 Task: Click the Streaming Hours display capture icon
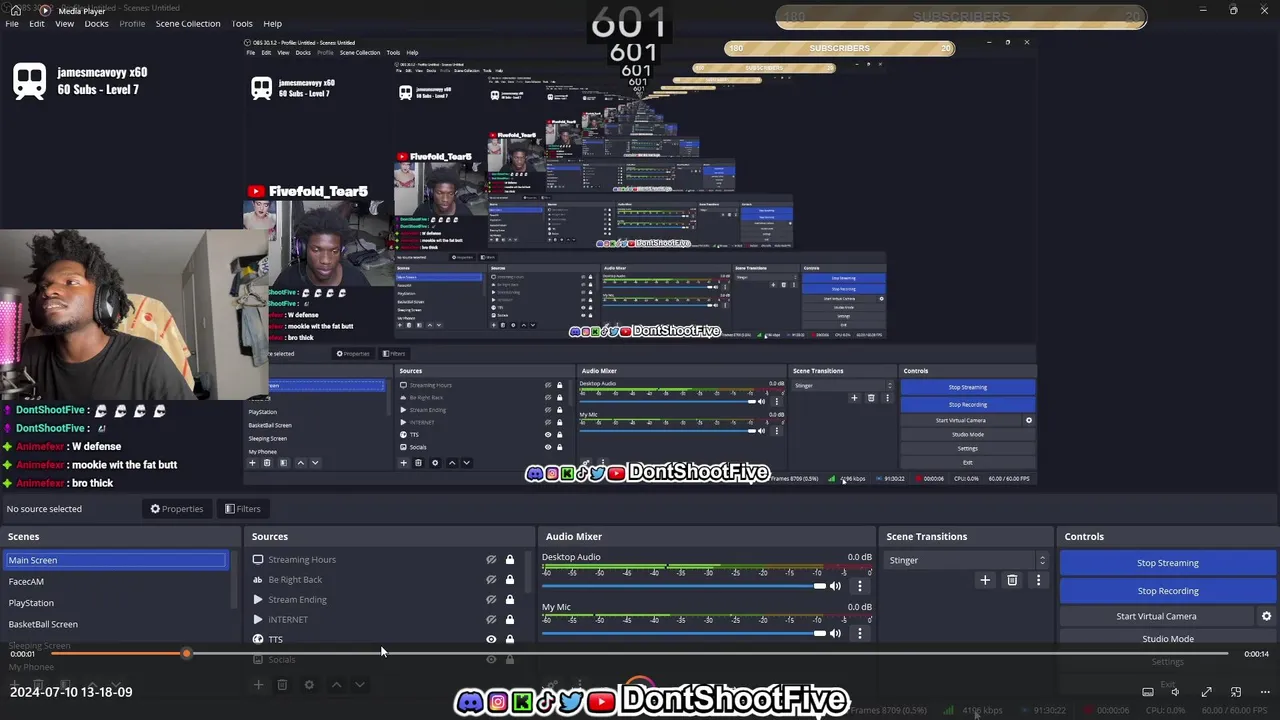(x=258, y=559)
